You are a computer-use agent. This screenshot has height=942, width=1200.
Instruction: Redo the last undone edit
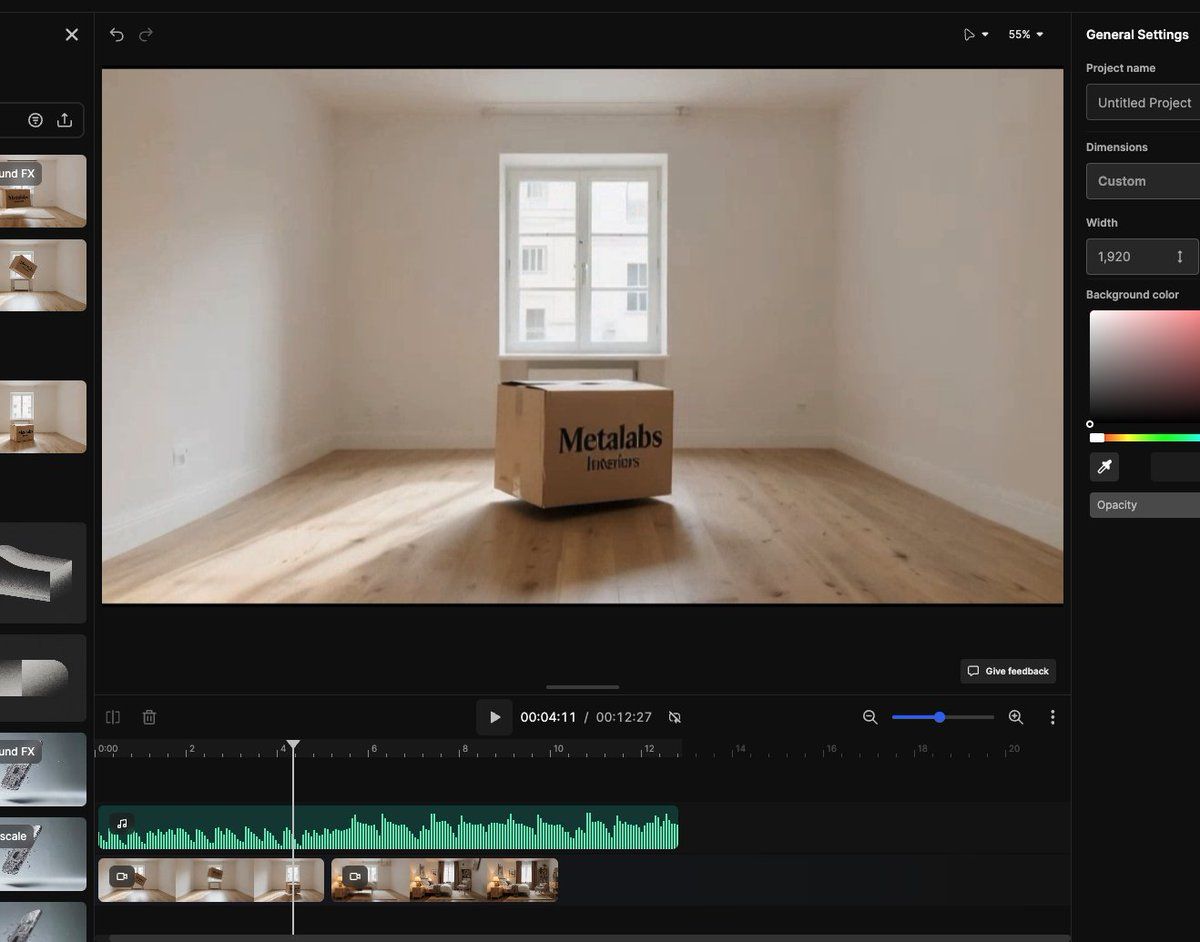point(146,34)
